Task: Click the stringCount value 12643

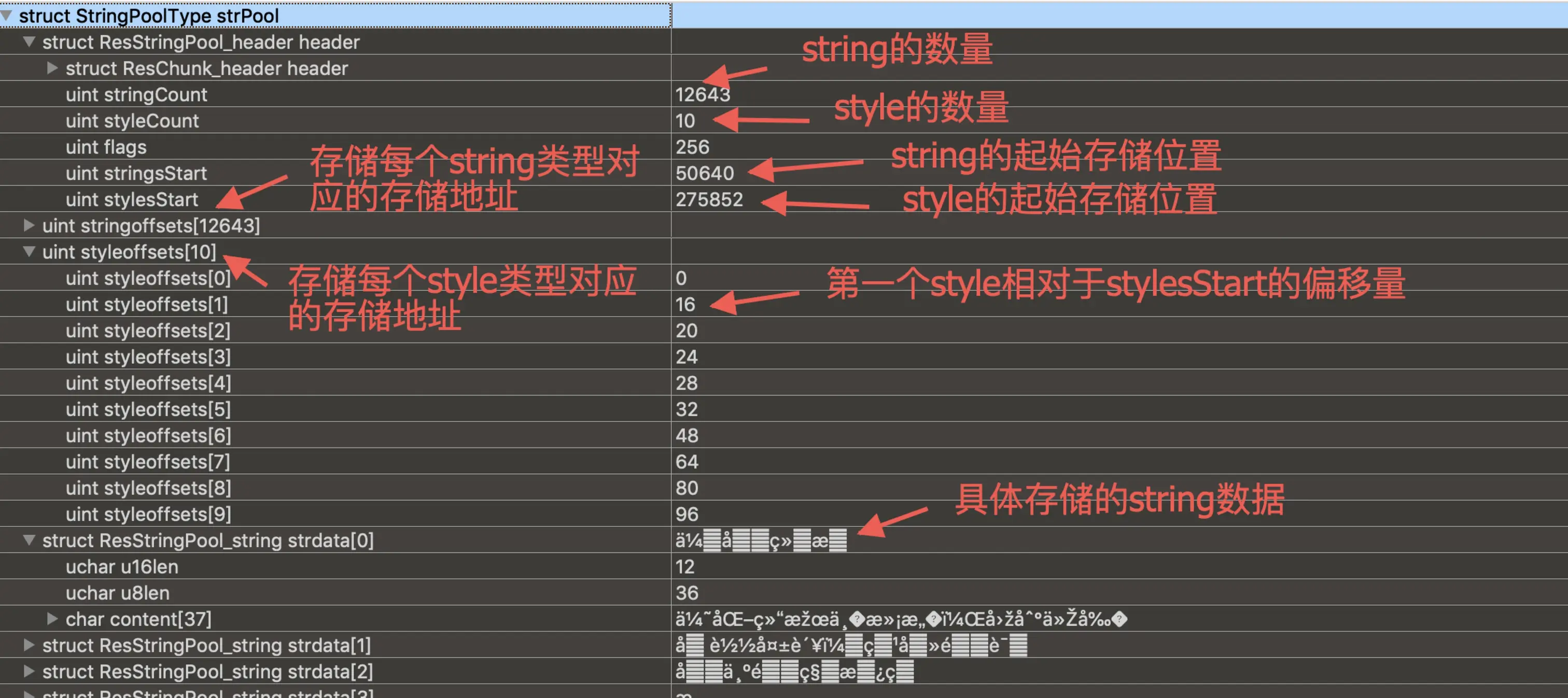Action: point(702,94)
